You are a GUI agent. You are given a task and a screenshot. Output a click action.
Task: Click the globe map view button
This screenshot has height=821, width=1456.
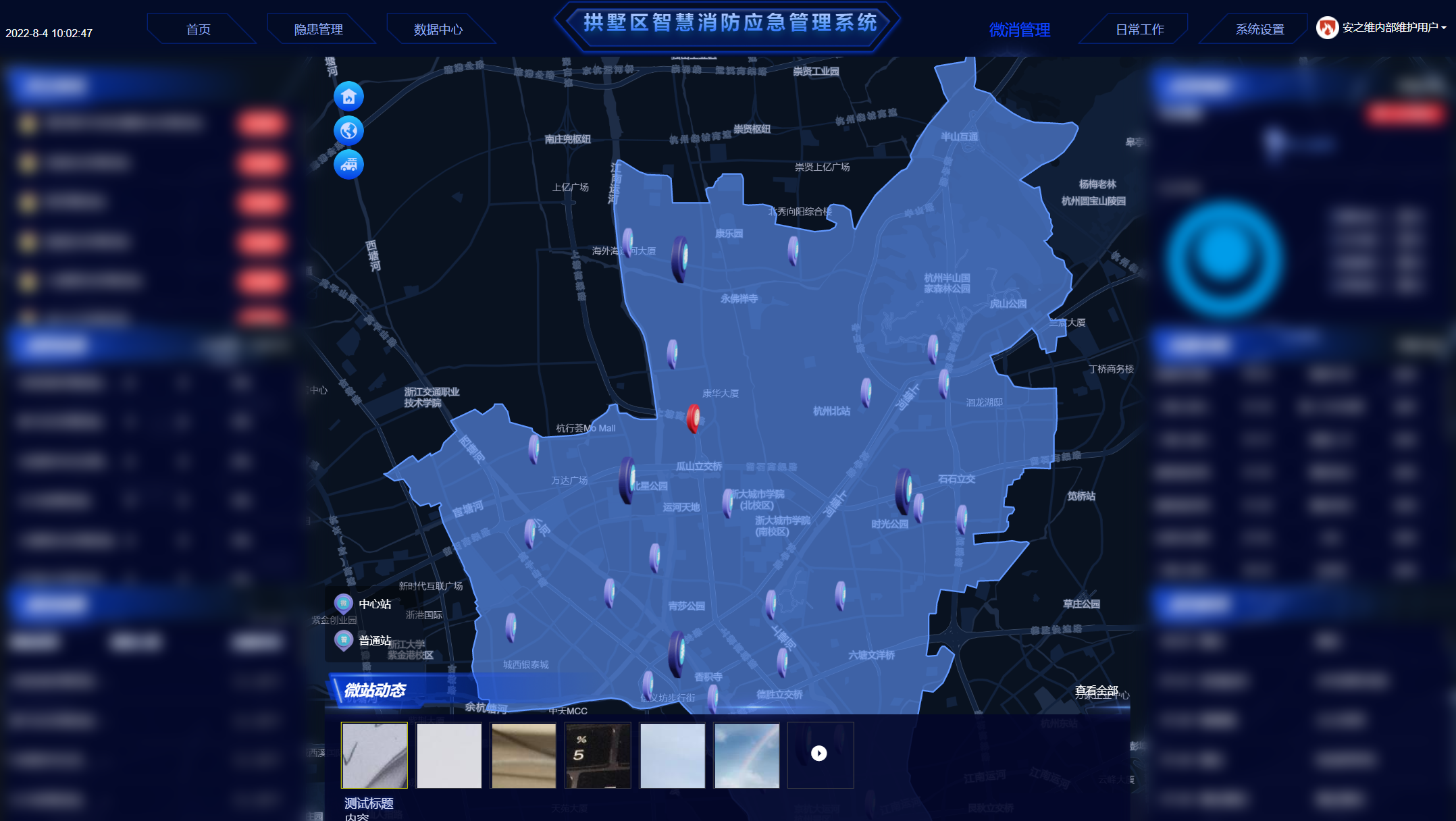tap(348, 130)
